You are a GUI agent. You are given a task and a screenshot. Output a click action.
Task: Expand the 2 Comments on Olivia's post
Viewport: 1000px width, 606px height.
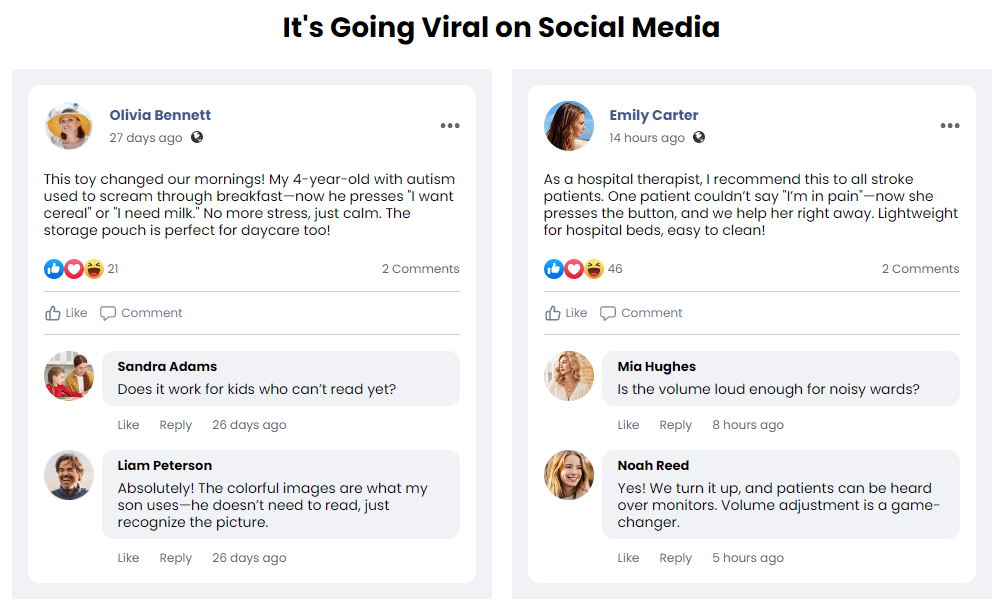(x=420, y=269)
